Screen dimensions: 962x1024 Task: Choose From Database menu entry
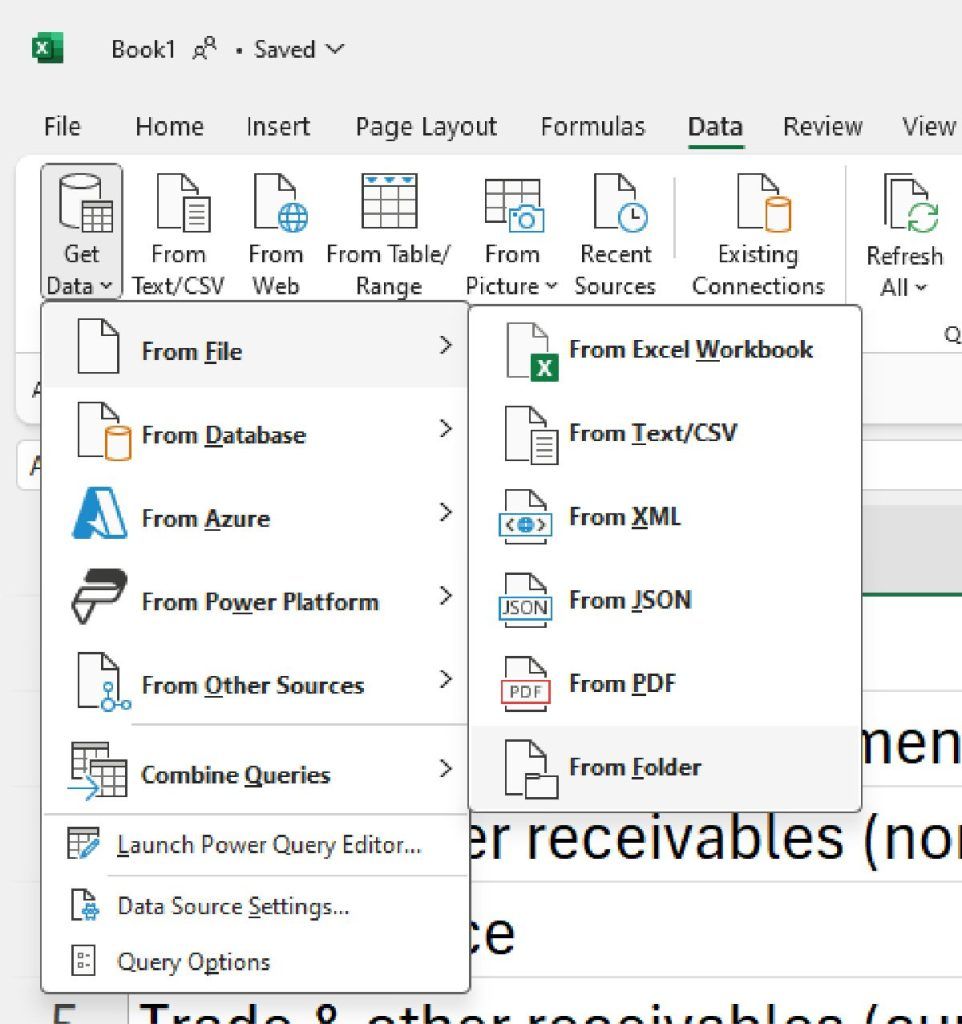click(255, 431)
